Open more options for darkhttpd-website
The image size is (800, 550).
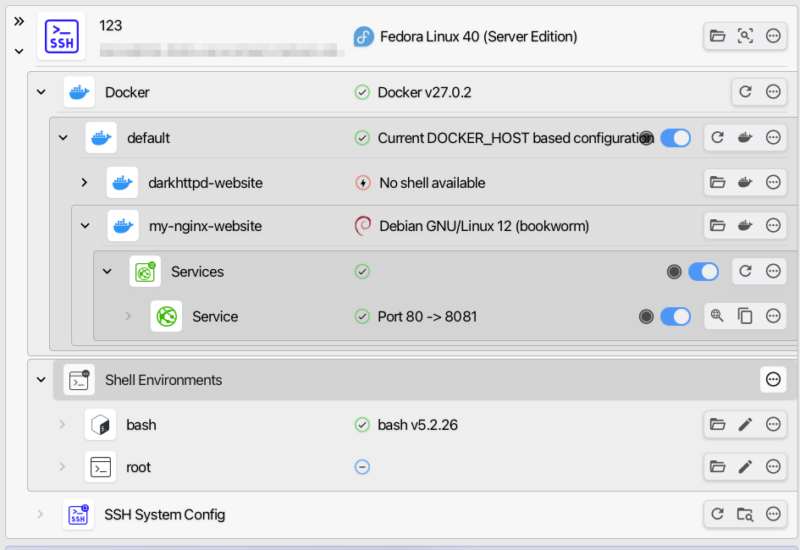click(773, 182)
